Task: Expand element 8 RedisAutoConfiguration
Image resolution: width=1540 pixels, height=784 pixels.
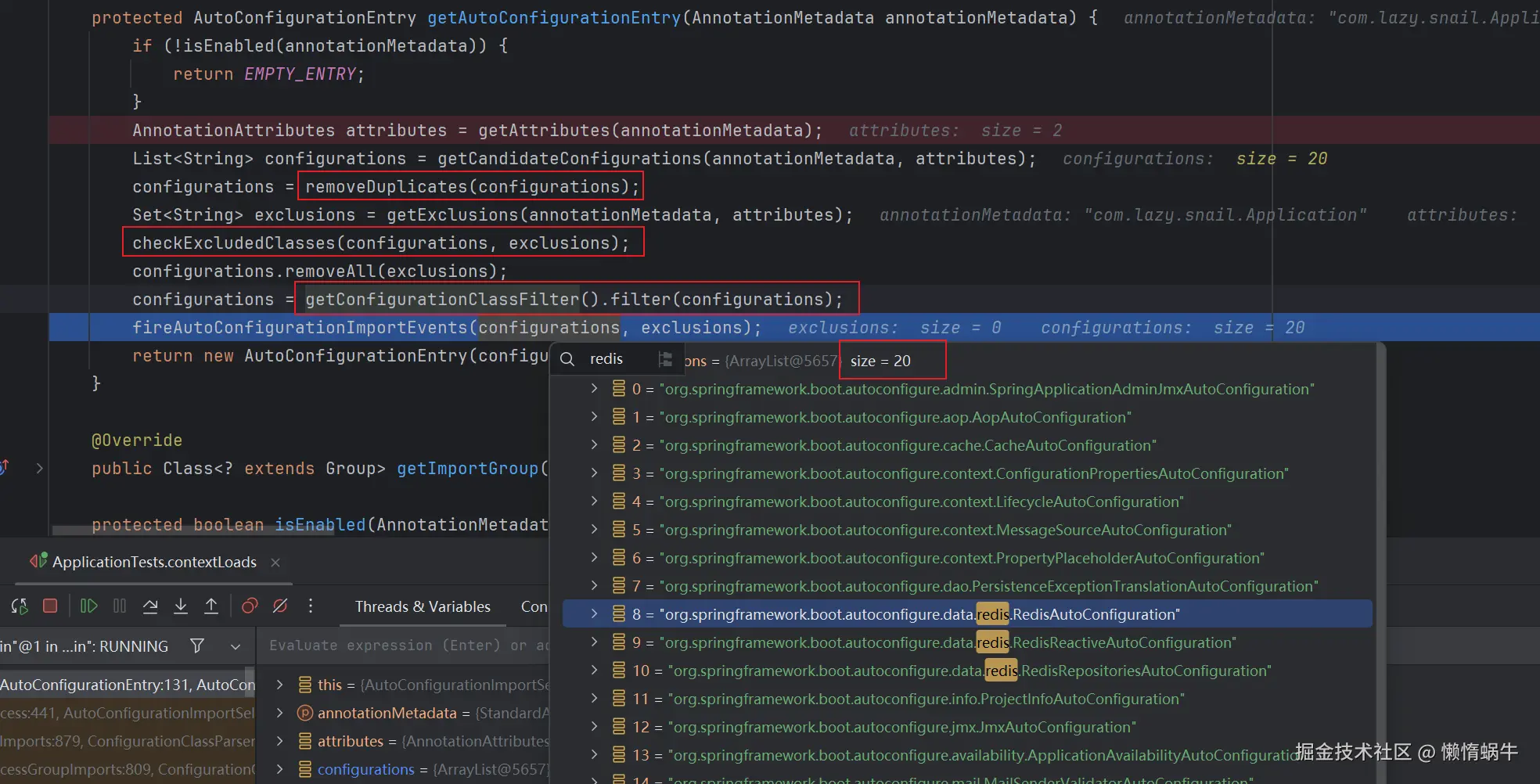Action: coord(594,614)
